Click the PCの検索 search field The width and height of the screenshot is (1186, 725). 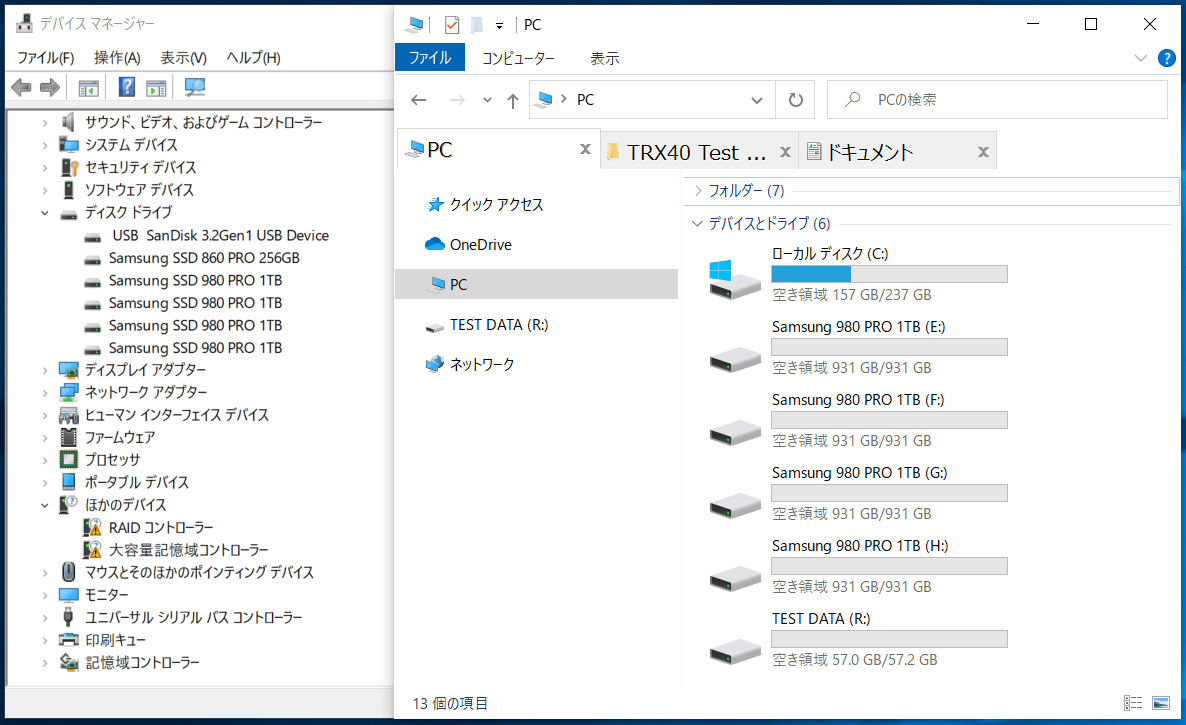coord(997,100)
